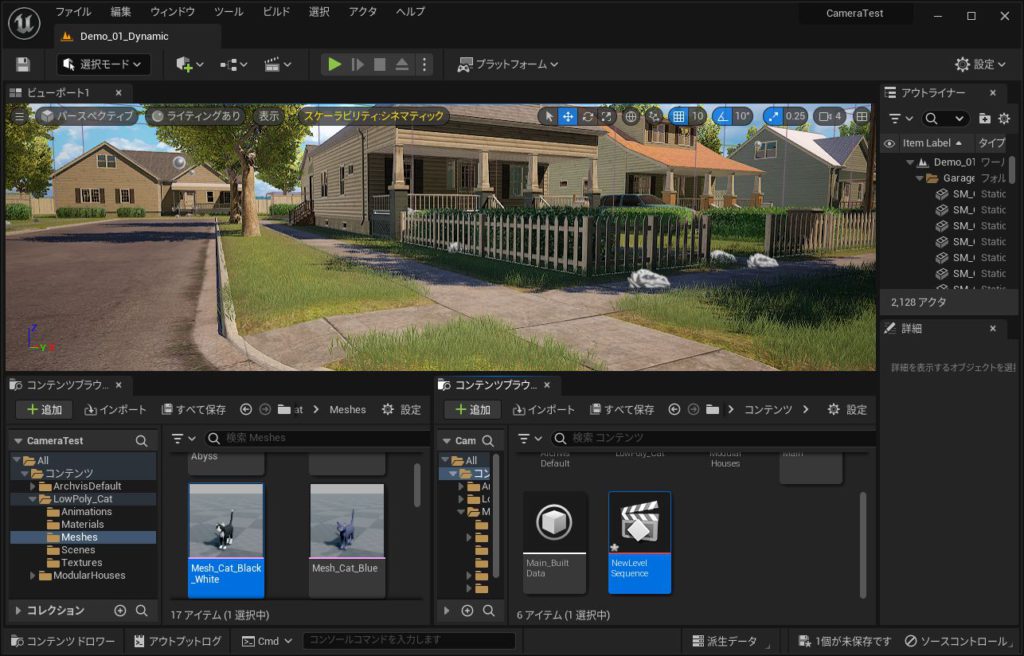Open the ソースコントロール status bar menu
The height and width of the screenshot is (656, 1024).
click(958, 641)
